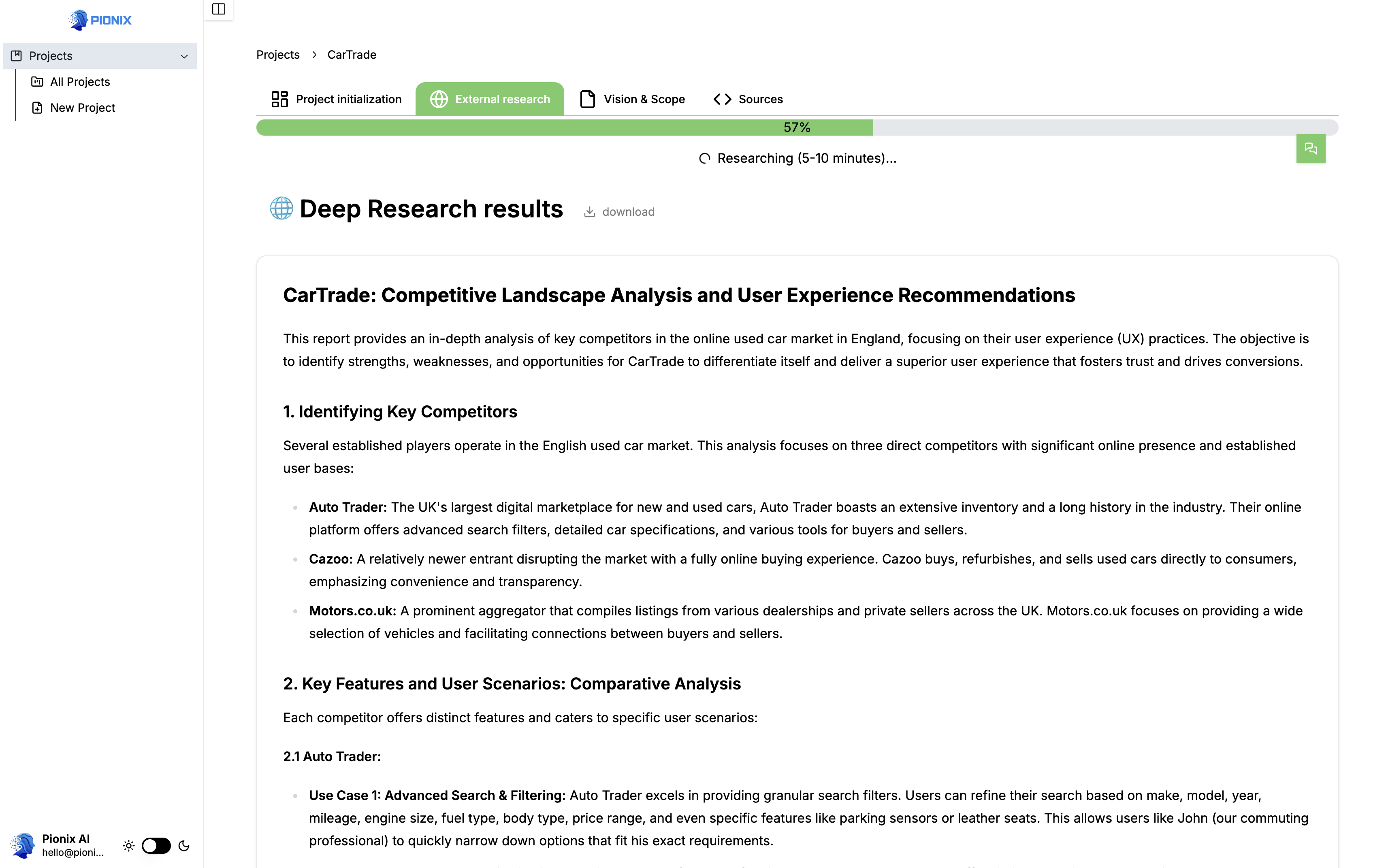Switch to the Vision & Scope tab
The image size is (1386, 868).
[x=644, y=99]
